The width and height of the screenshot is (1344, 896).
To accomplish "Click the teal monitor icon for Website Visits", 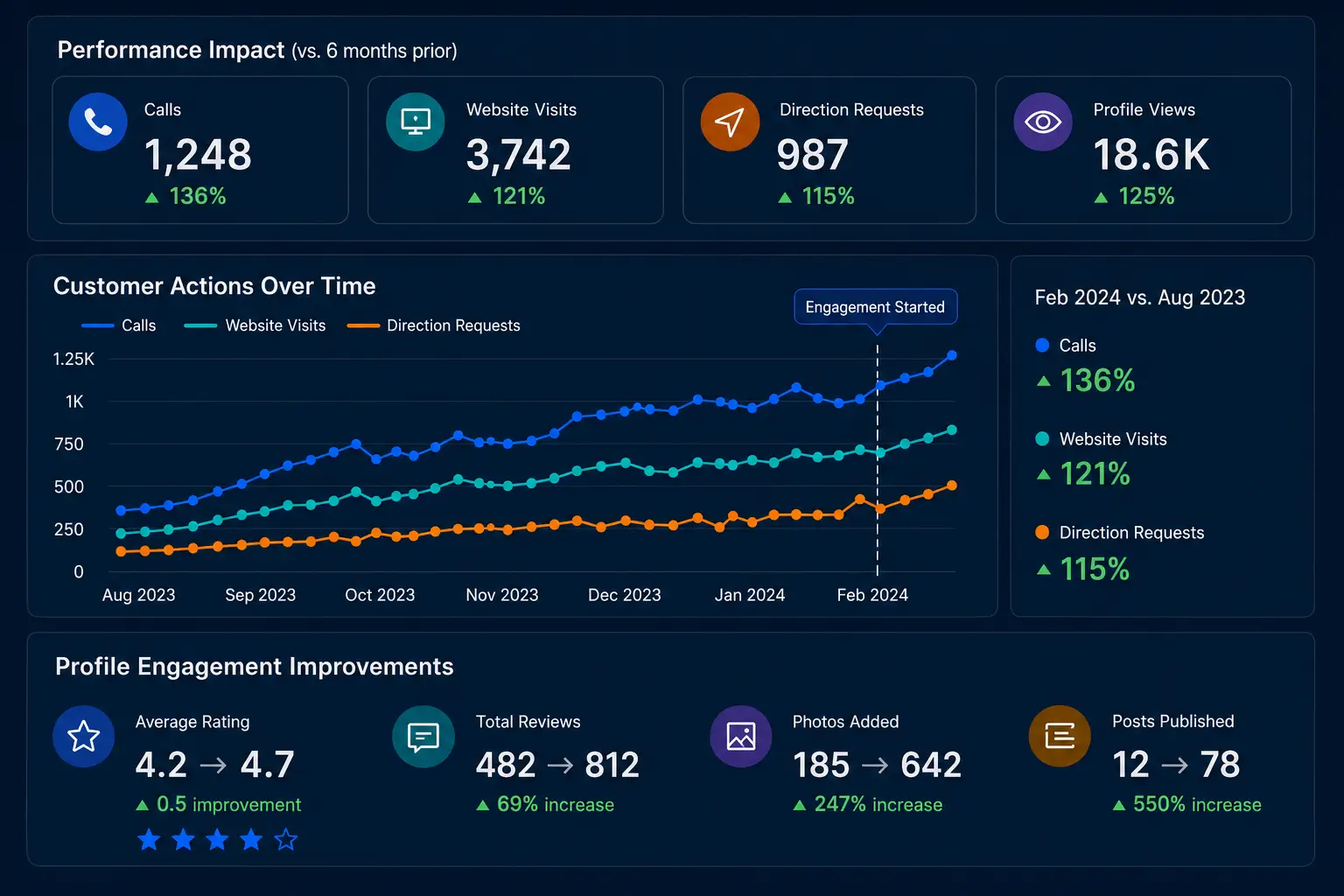I will coord(416,122).
